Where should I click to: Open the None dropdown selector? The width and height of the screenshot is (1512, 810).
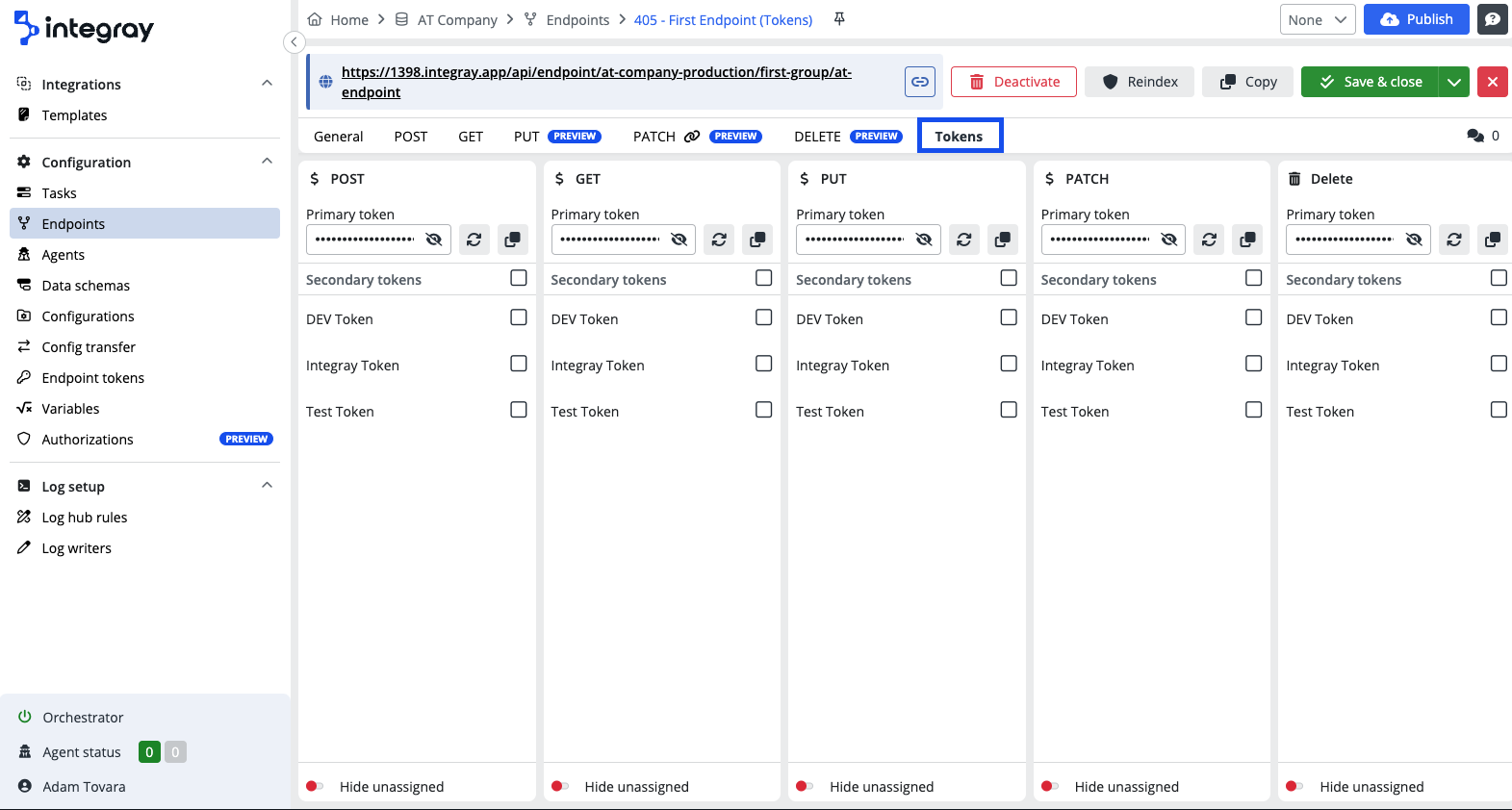(1317, 19)
